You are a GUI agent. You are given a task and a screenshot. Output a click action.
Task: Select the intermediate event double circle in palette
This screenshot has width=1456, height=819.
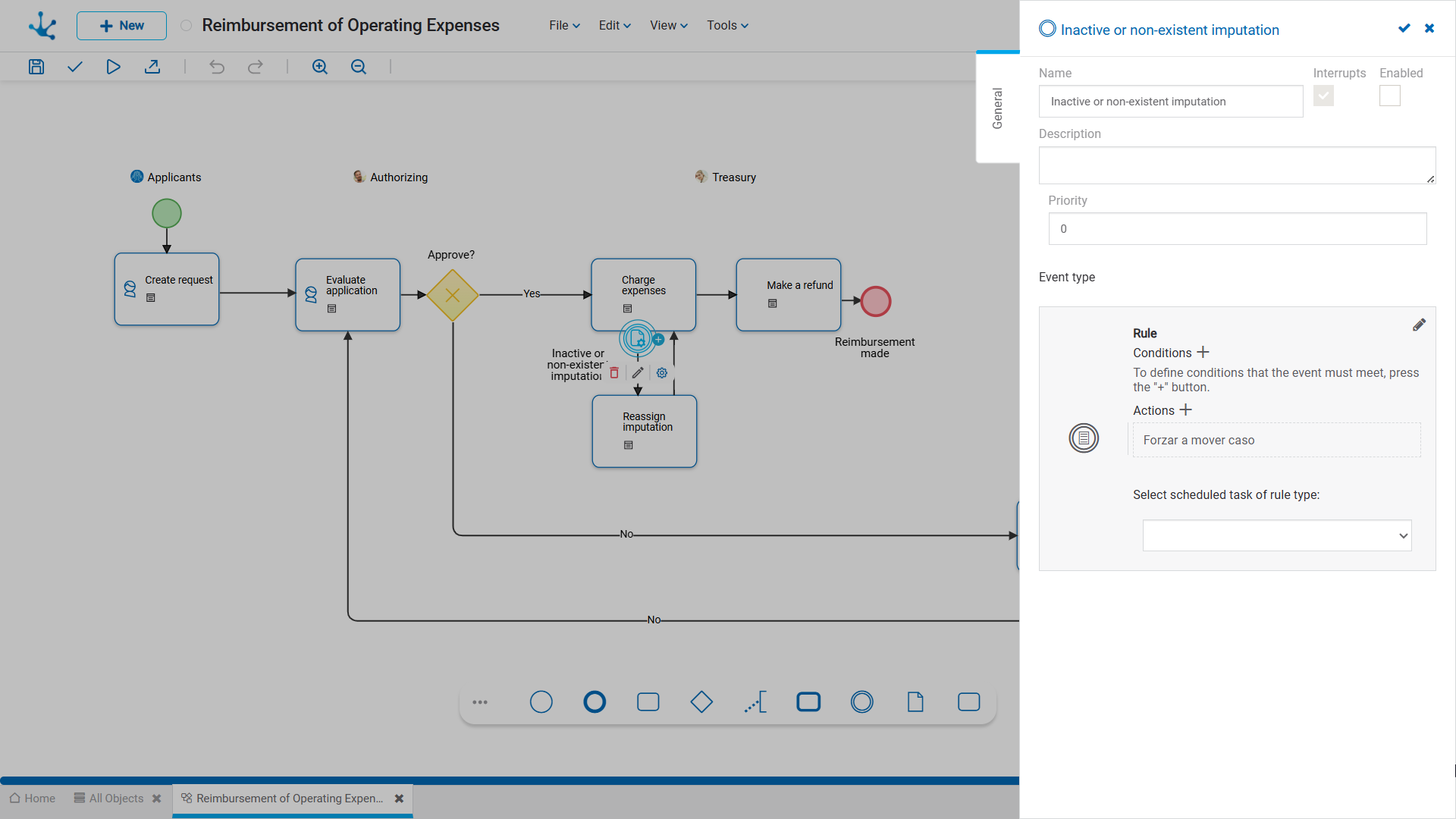(862, 702)
